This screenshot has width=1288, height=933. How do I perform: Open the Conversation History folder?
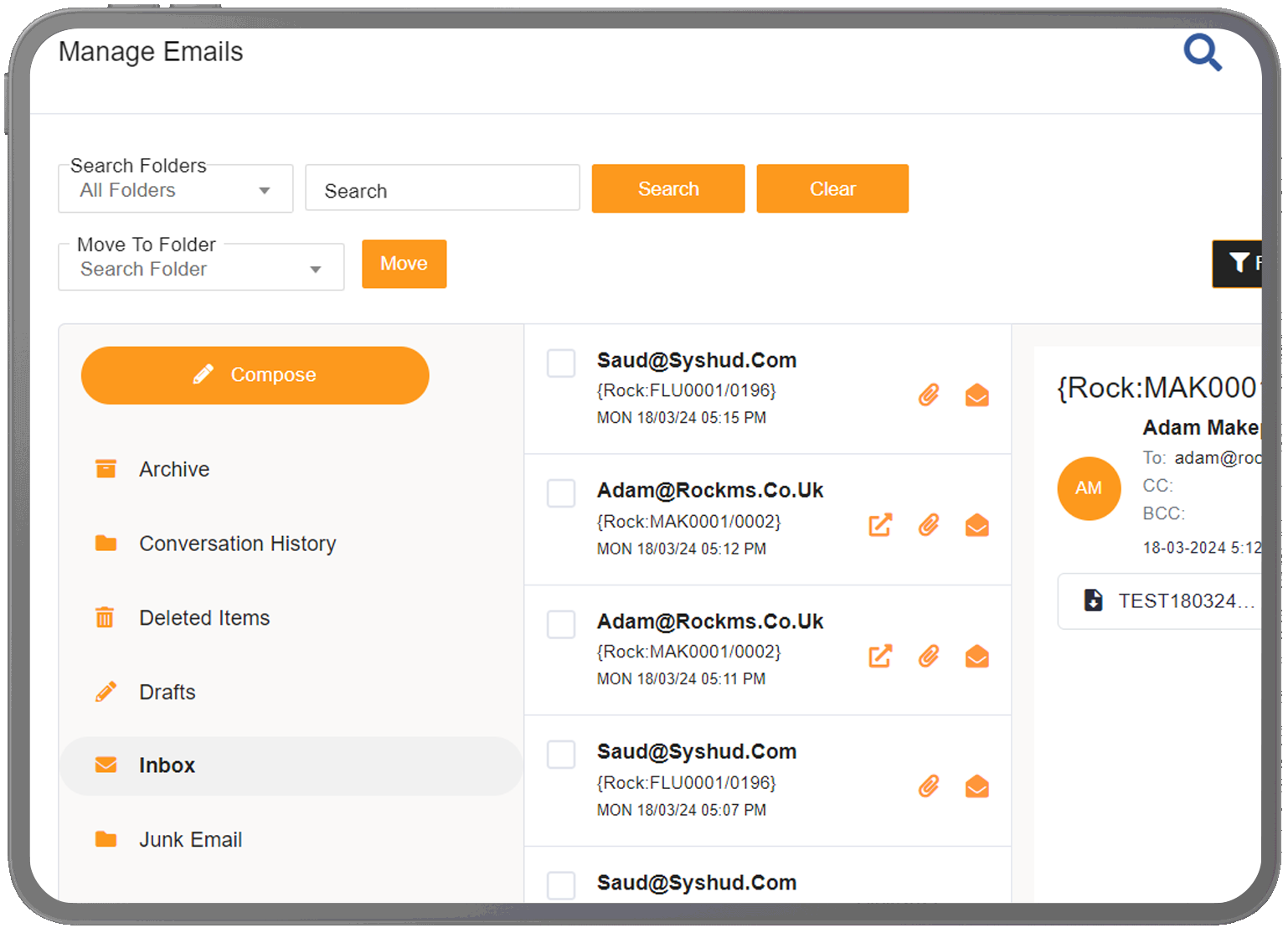(x=291, y=544)
